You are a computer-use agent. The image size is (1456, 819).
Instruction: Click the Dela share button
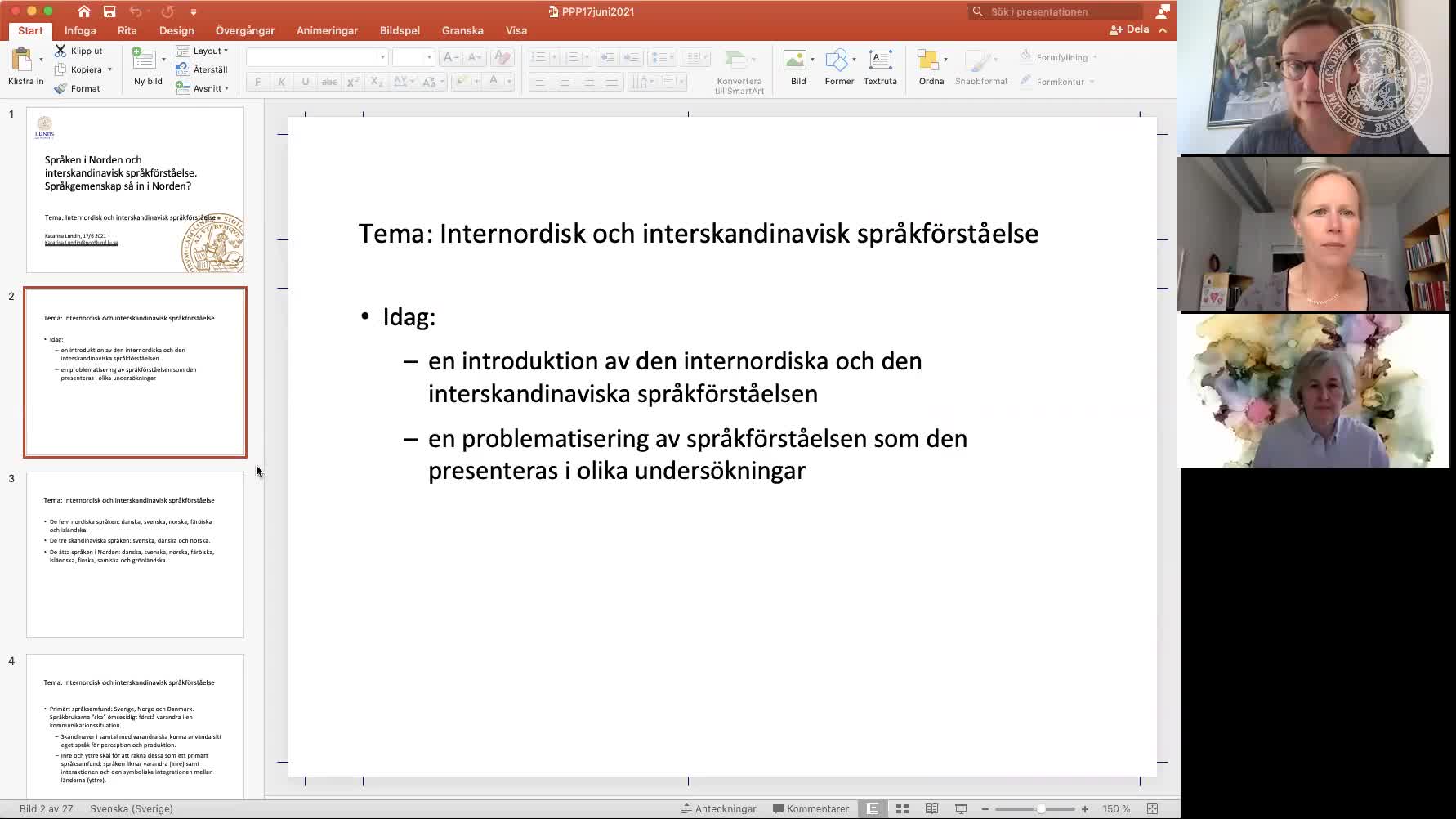pos(1129,29)
